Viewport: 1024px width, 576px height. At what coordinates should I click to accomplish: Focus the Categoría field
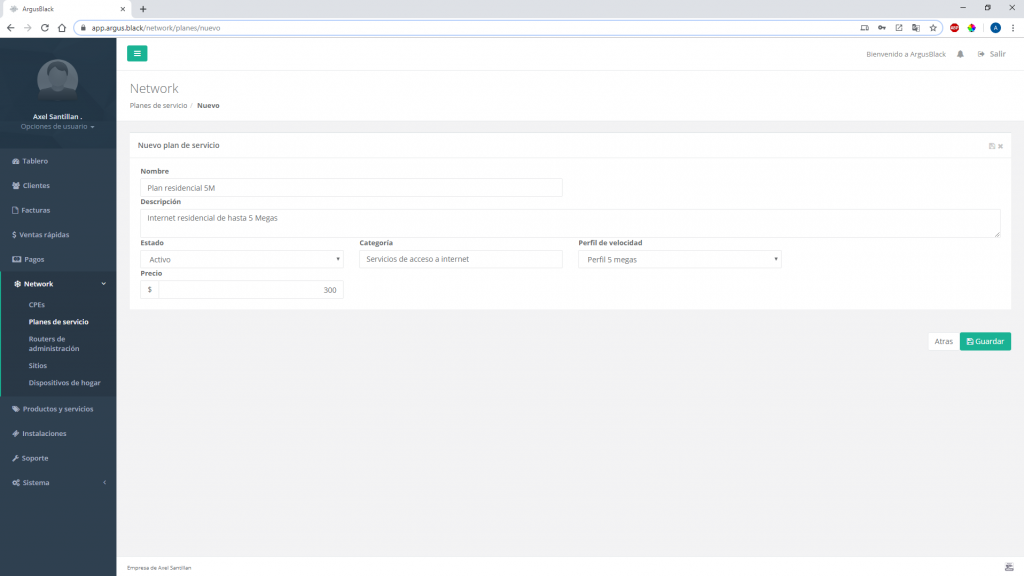[460, 259]
